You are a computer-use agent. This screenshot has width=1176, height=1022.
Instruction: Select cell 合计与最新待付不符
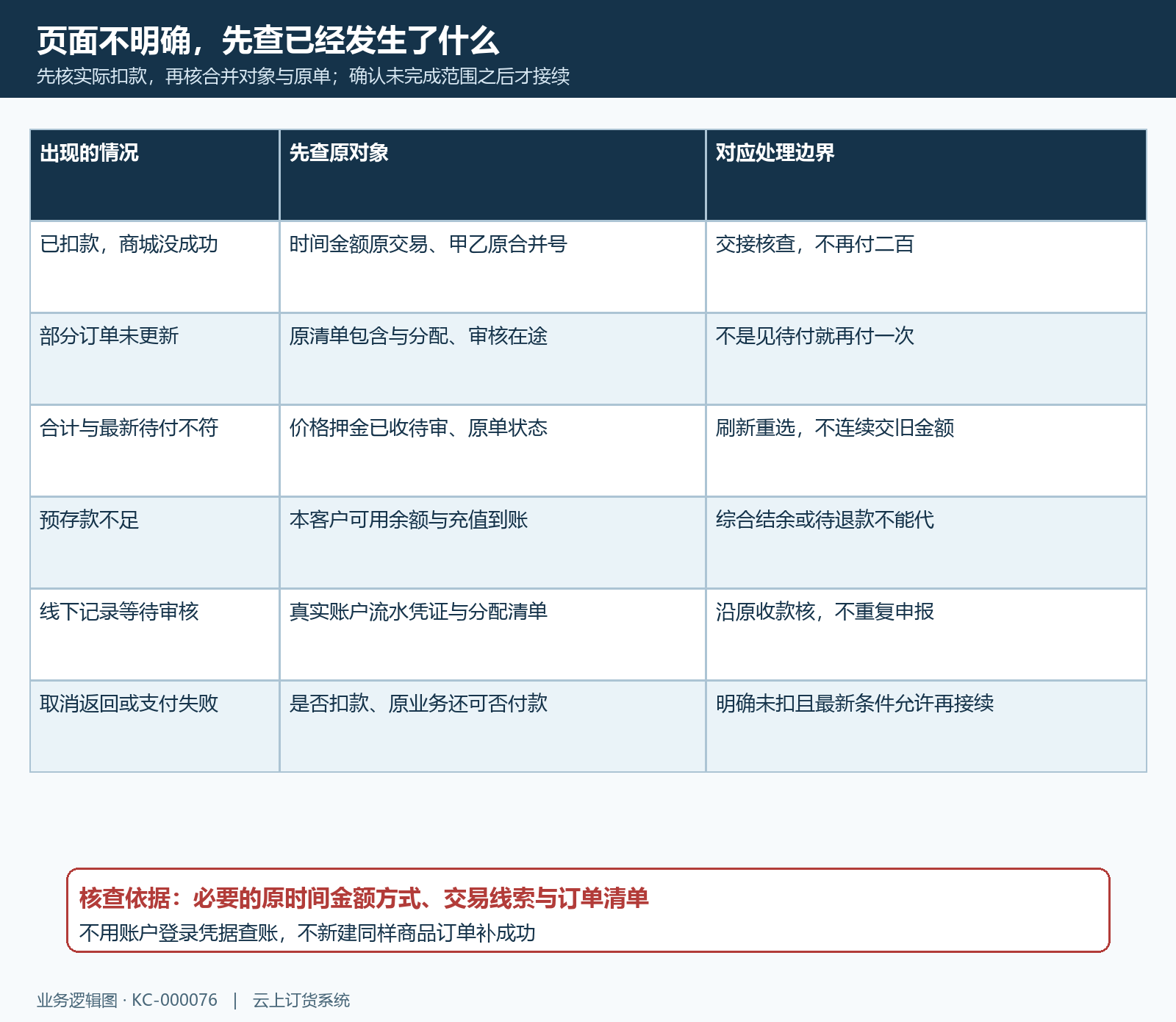coord(154,451)
